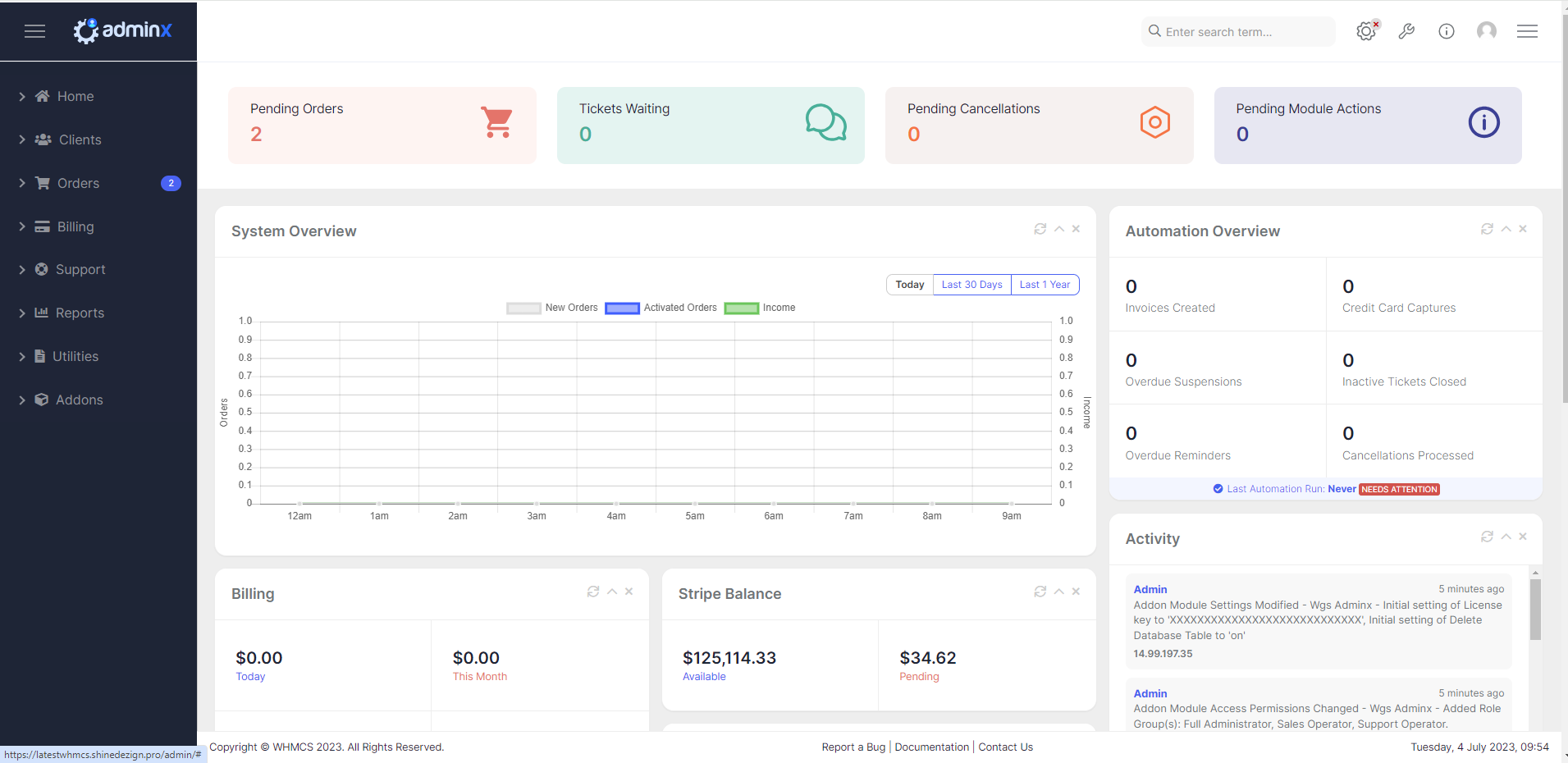This screenshot has height=763, width=1568.
Task: Open the Documentation footer link
Action: point(931,747)
